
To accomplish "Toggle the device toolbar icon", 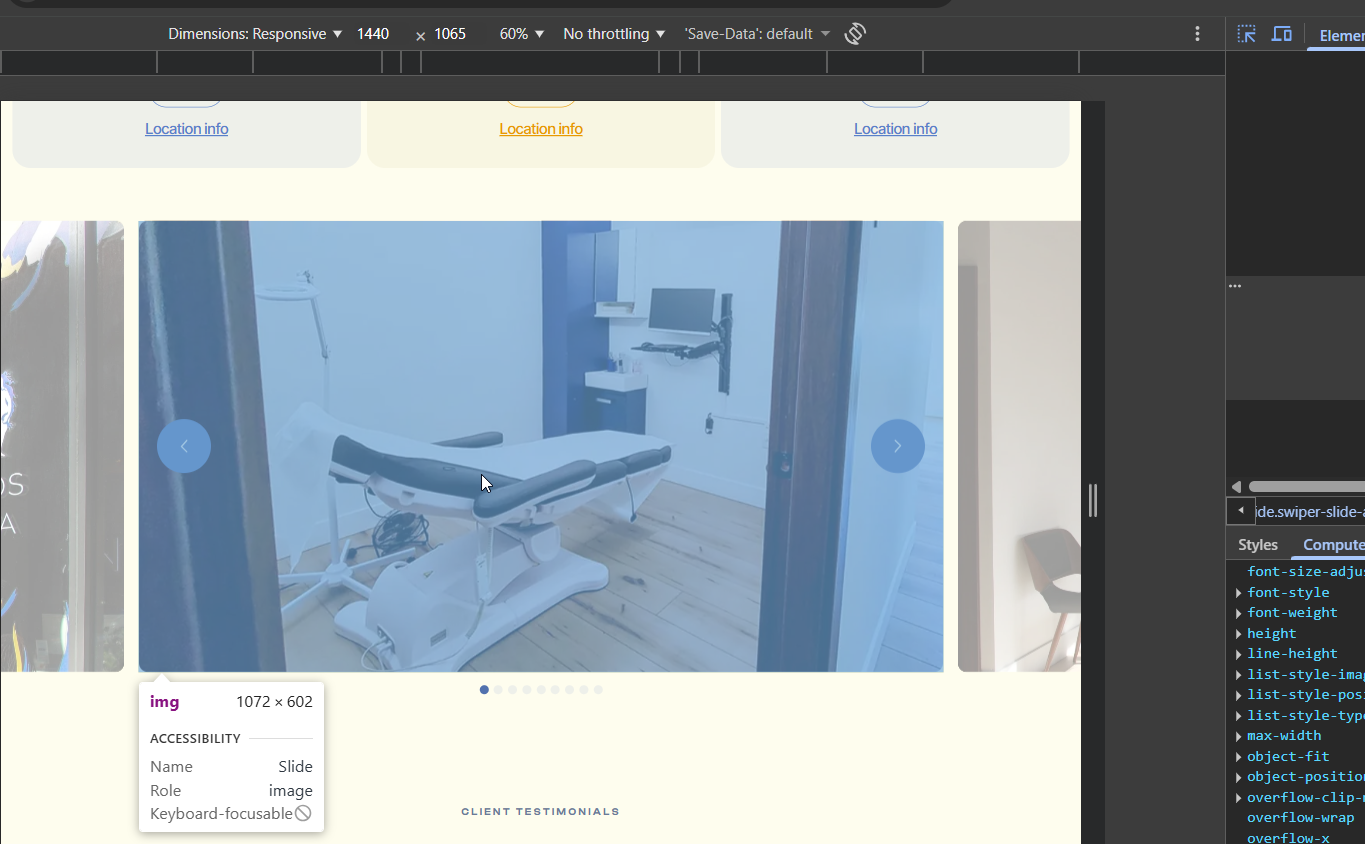I will [1281, 34].
